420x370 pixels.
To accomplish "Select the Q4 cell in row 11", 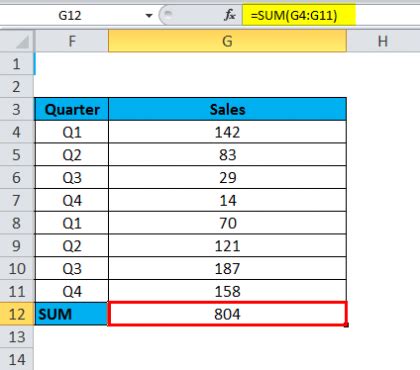I will [72, 291].
